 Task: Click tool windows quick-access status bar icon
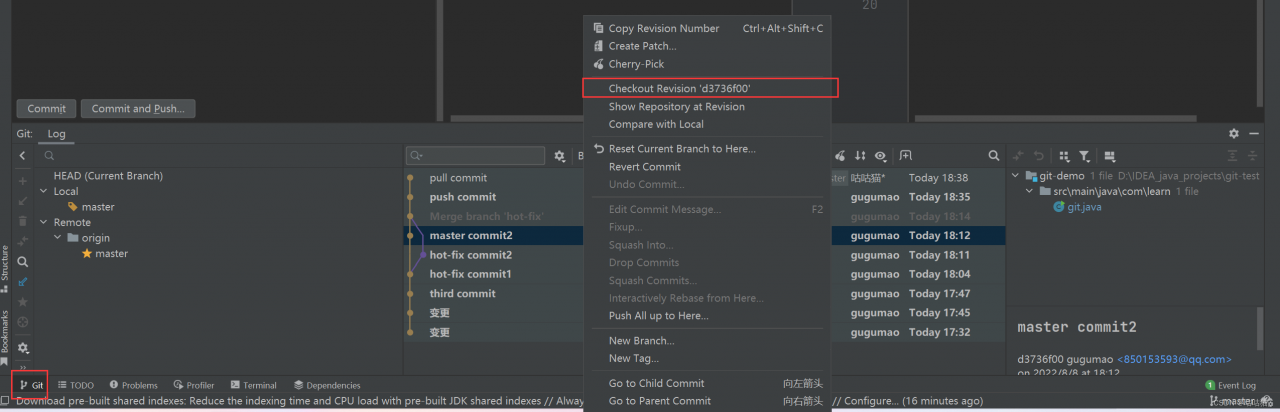pyautogui.click(x=7, y=401)
